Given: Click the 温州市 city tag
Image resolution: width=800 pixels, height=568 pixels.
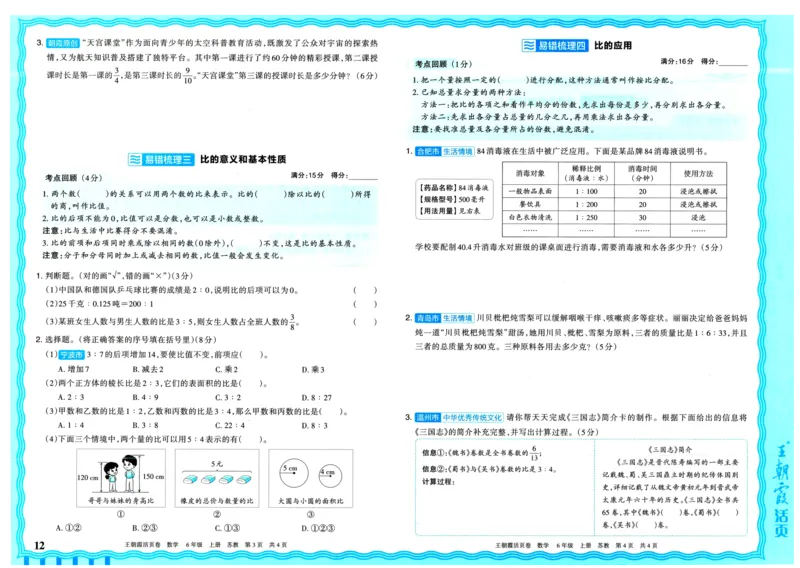Looking at the screenshot, I should click(x=428, y=417).
